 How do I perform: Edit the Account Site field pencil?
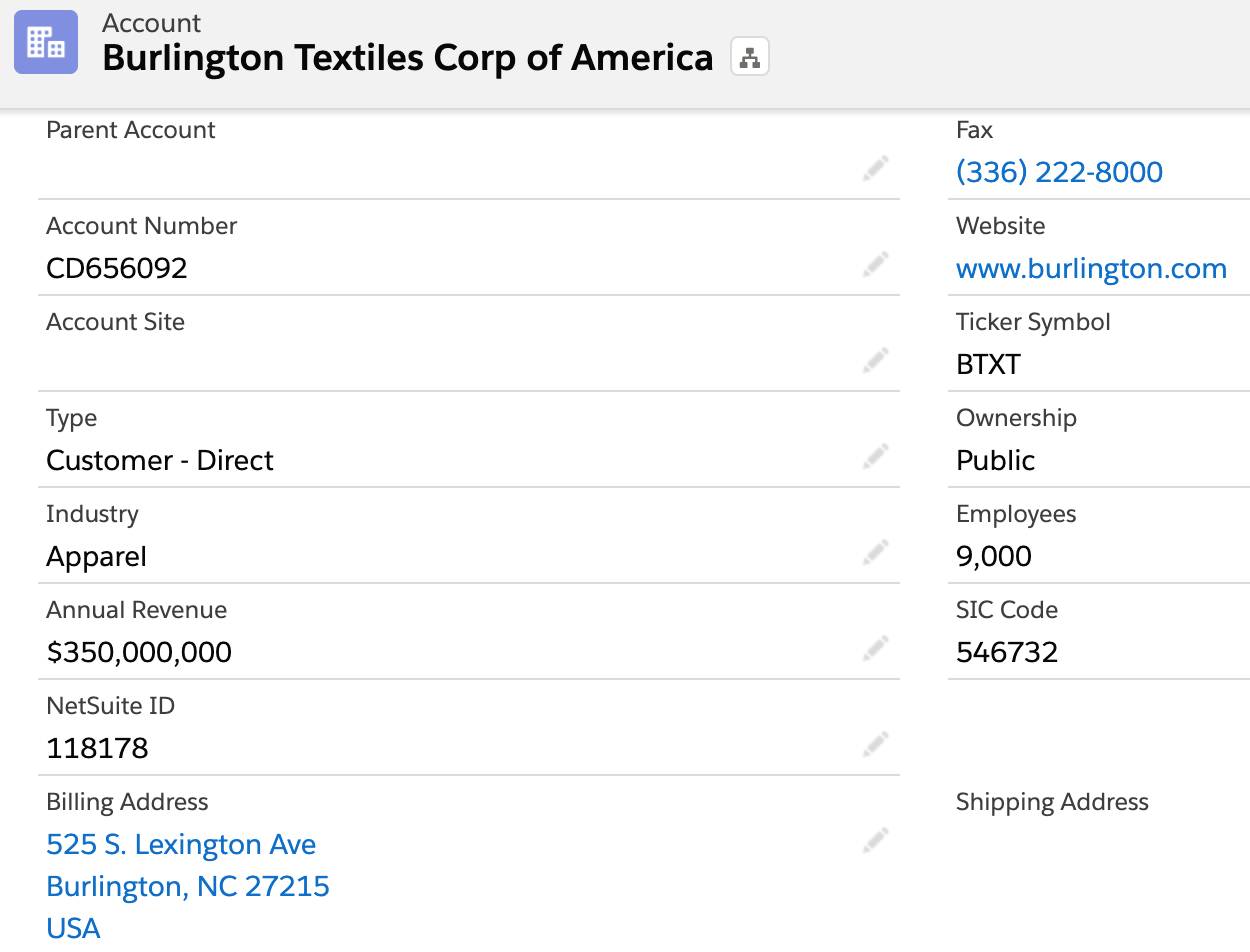[x=876, y=361]
